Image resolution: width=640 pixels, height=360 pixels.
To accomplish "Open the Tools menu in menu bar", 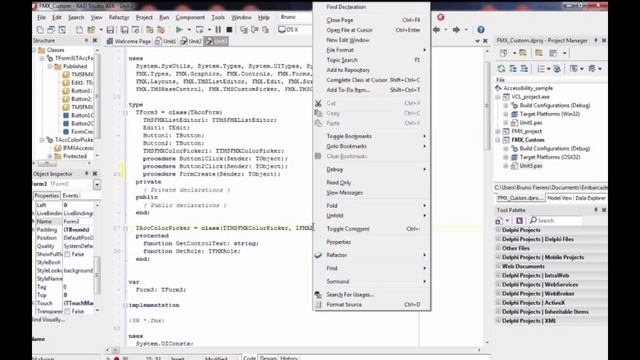I will tap(218, 17).
